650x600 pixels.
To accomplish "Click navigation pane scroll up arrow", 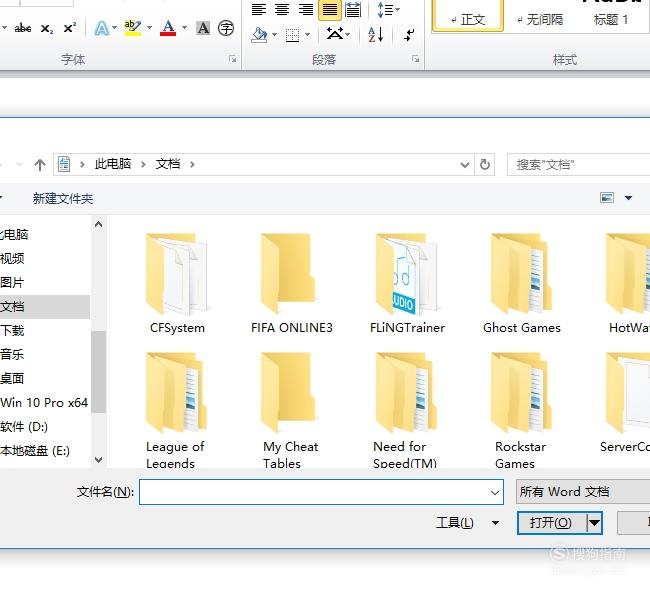I will pos(99,225).
